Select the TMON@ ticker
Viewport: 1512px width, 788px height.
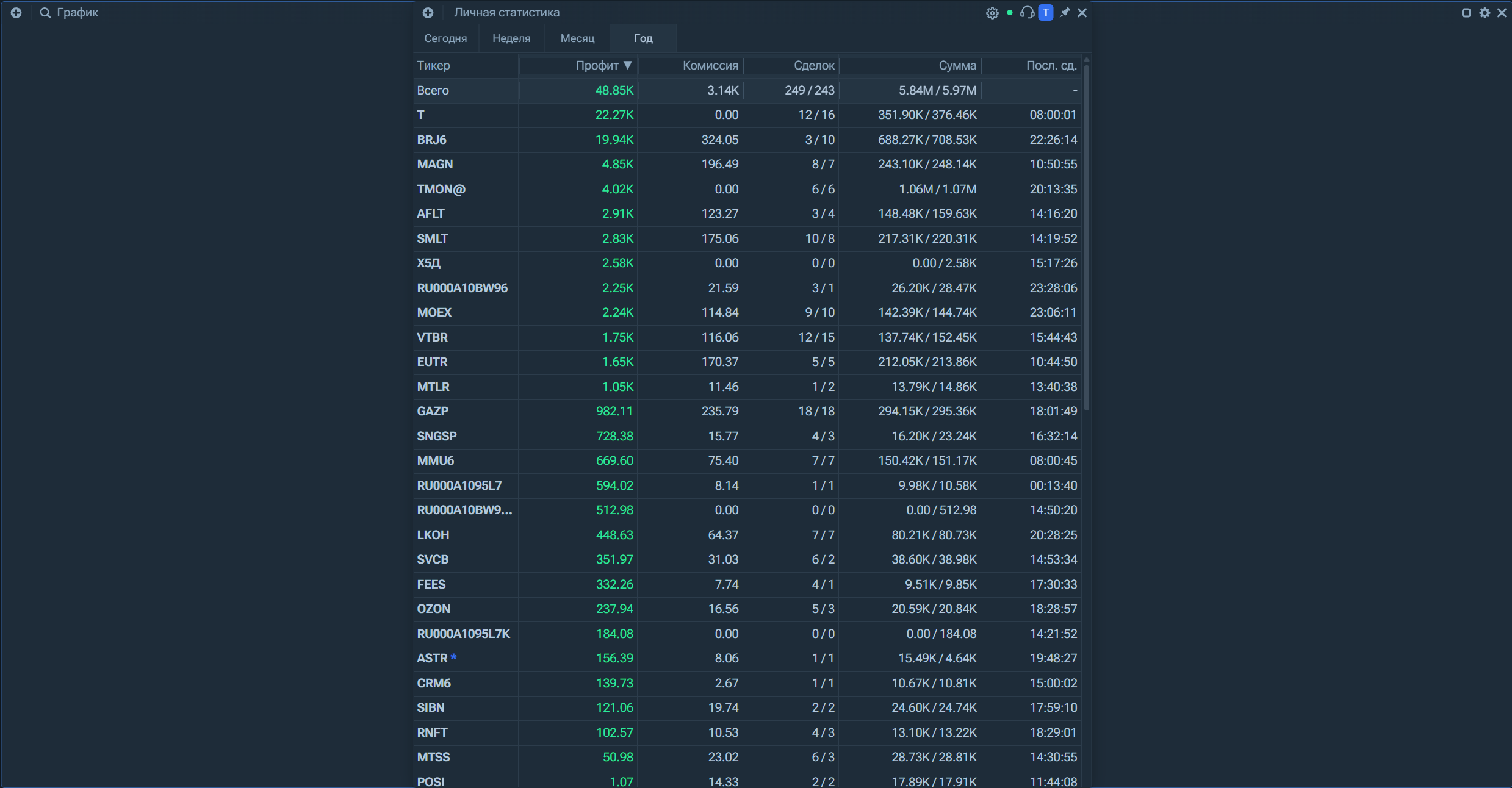(441, 189)
